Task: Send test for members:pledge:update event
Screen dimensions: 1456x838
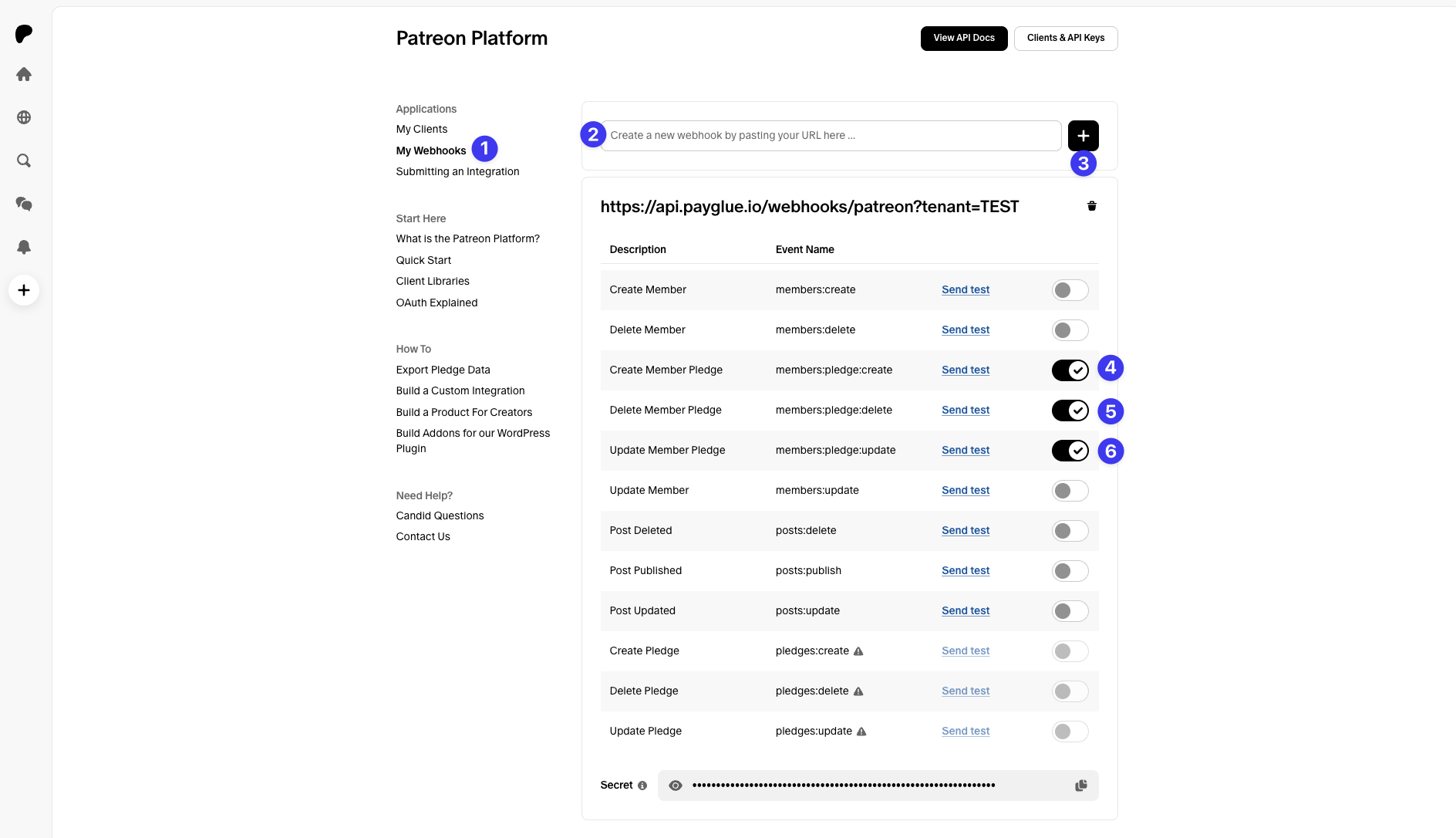Action: click(x=966, y=451)
